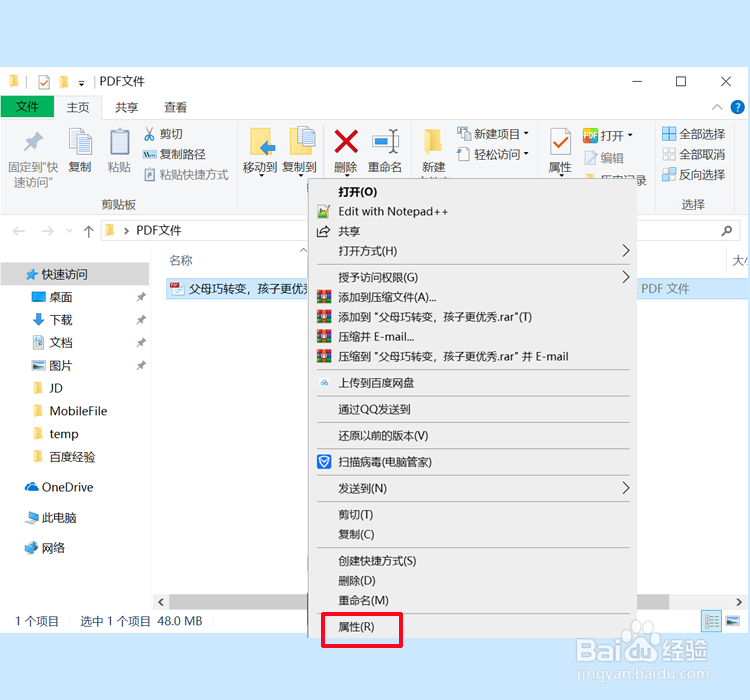Screen dimensions: 750x700
Task: Click the New folder (新建) icon
Action: tap(433, 142)
